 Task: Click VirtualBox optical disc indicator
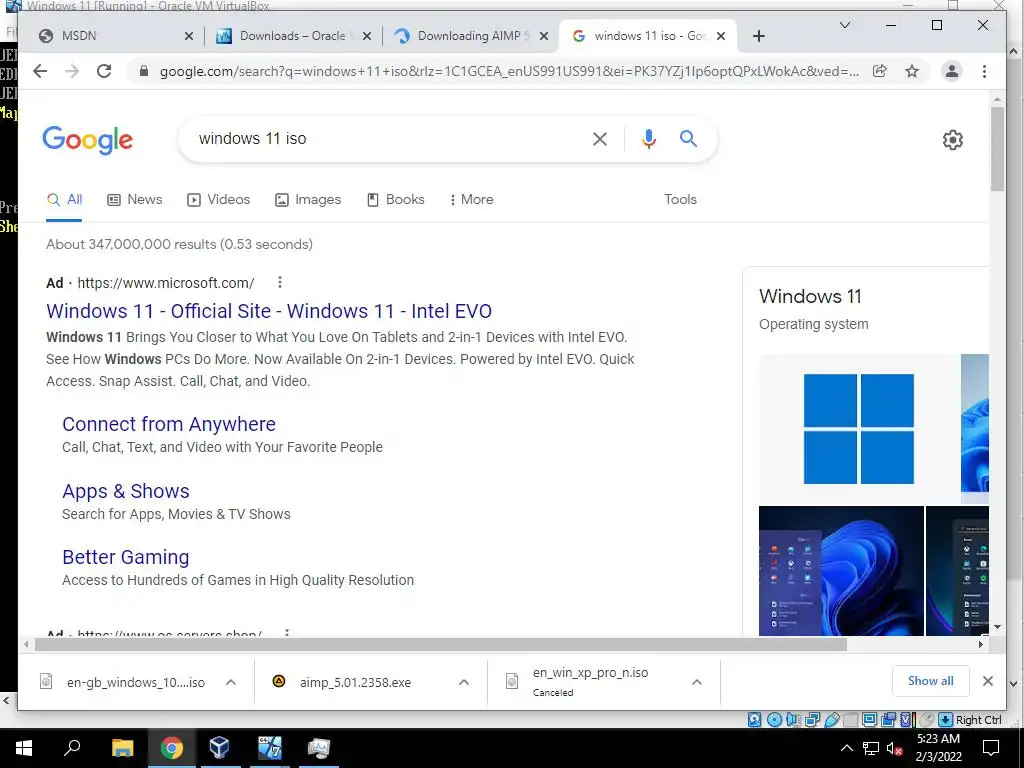point(774,720)
